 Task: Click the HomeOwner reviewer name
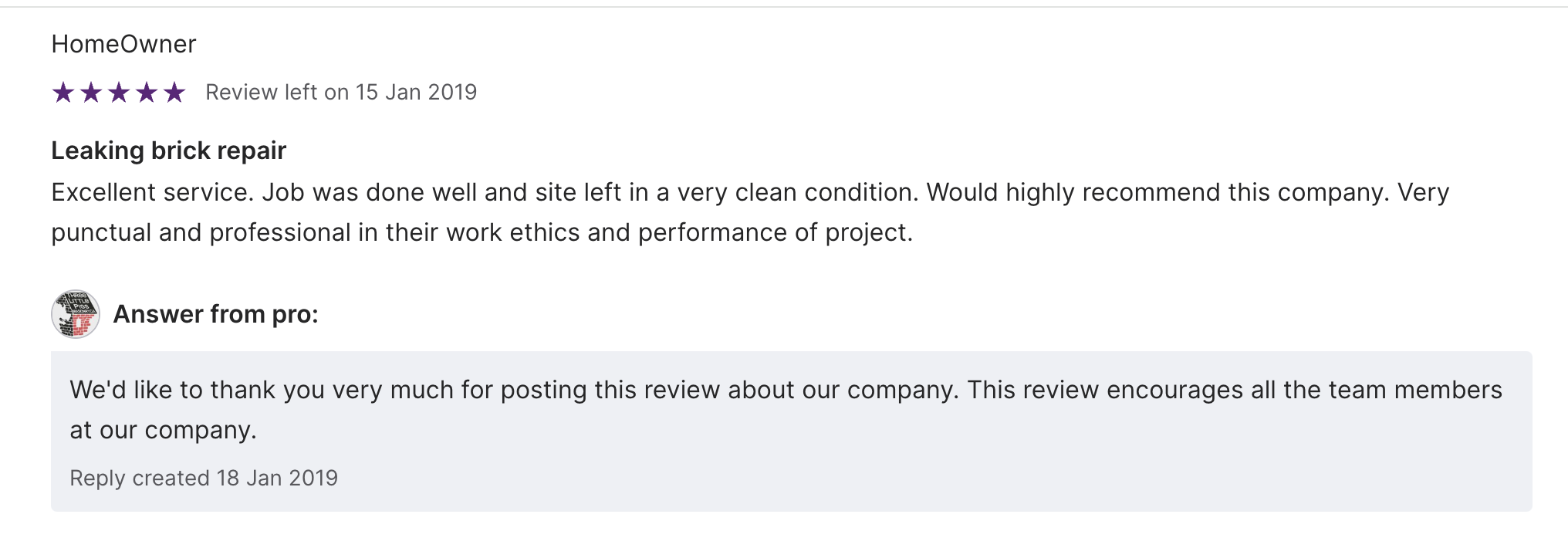point(123,44)
